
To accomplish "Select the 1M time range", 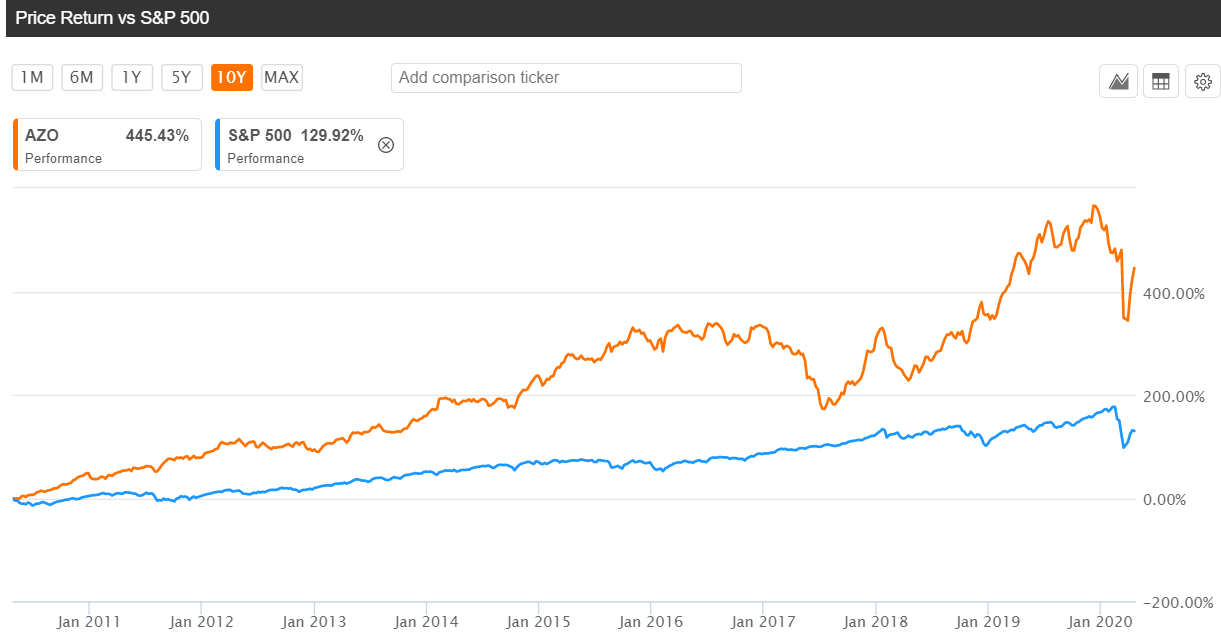I will coord(32,77).
